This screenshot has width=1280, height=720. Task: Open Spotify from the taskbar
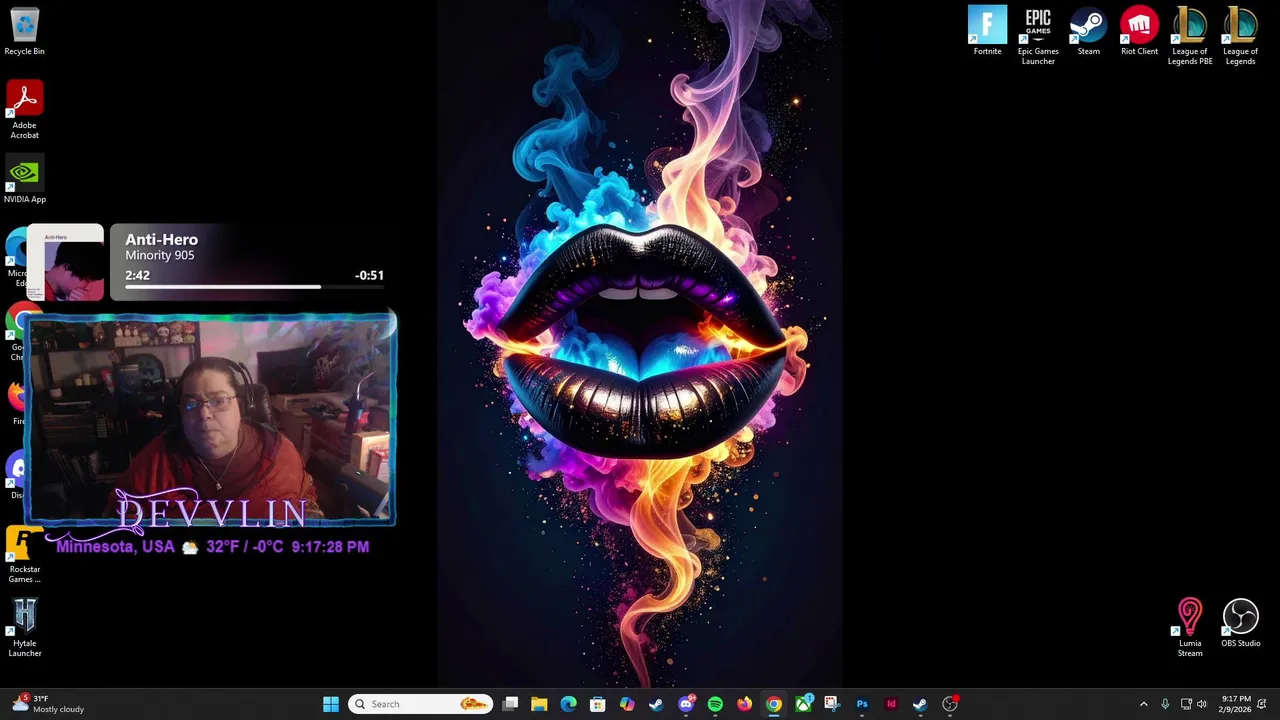click(x=715, y=704)
